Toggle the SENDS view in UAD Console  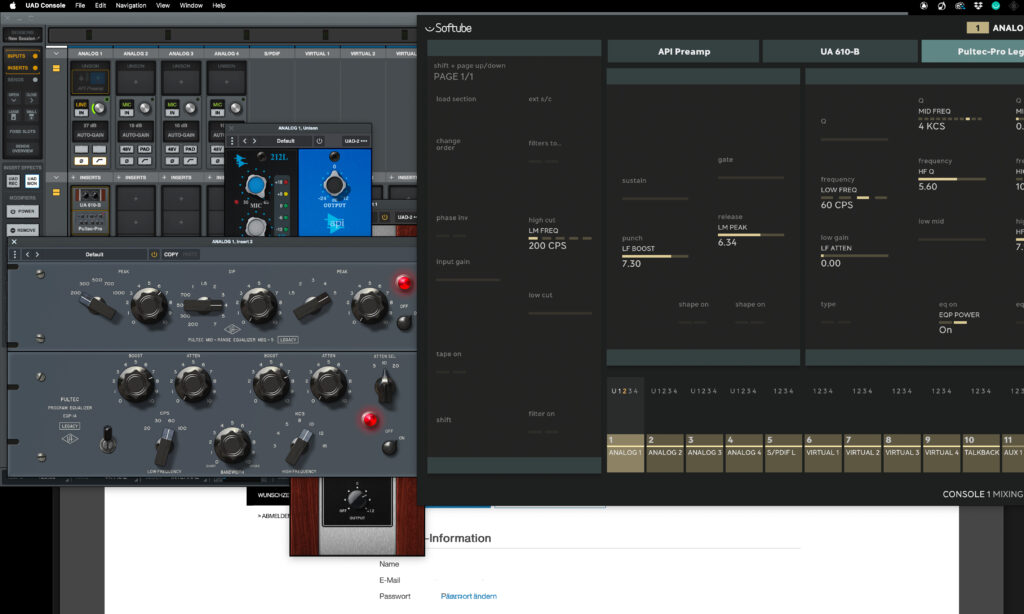22,80
